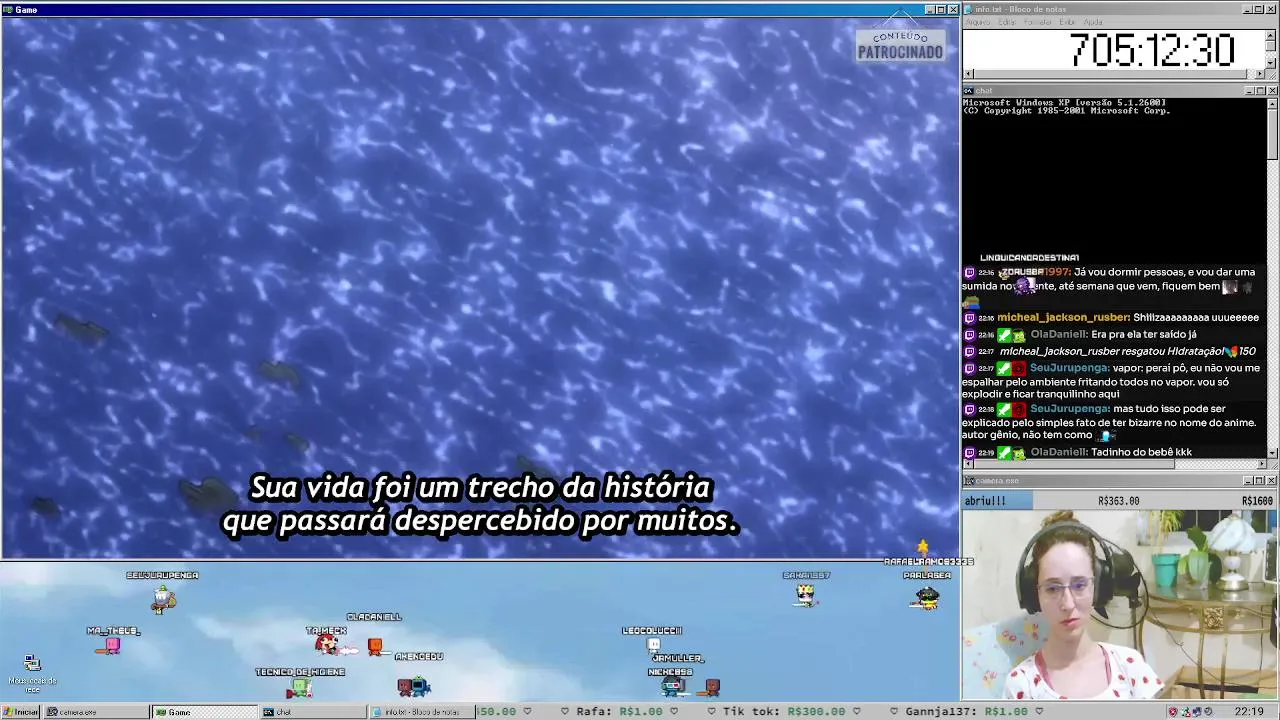Viewport: 1280px width, 720px height.
Task: Click the camera.exe title bar icon
Action: [968, 481]
